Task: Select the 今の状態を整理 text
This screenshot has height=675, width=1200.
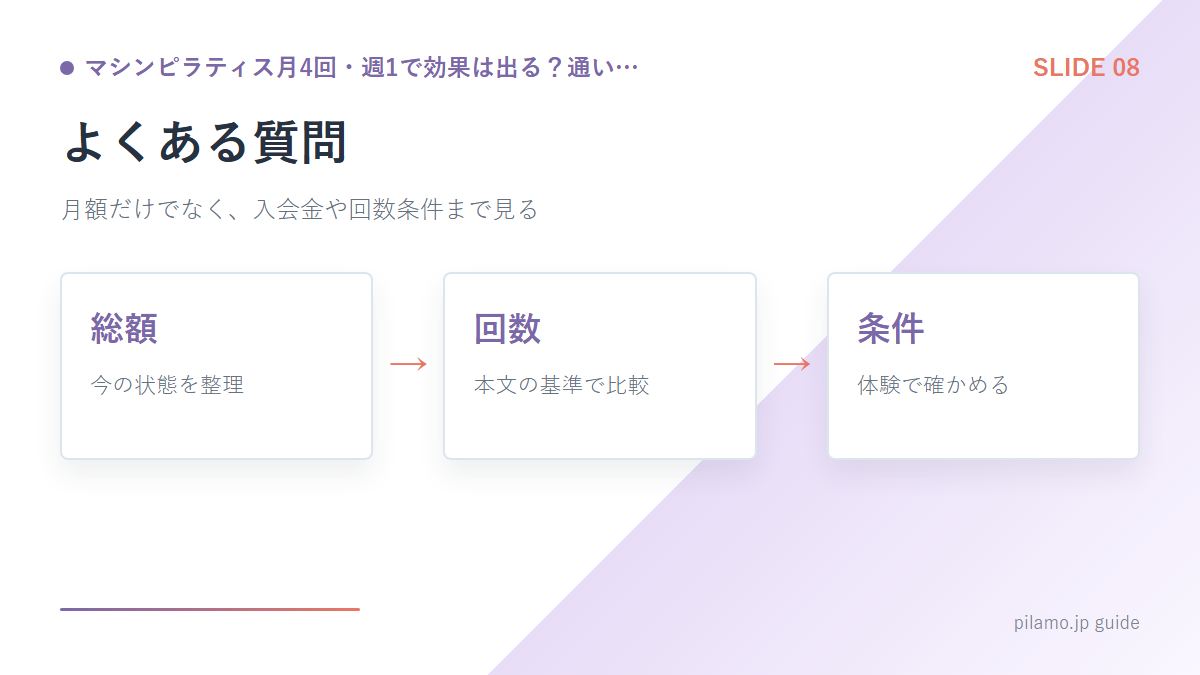Action: (167, 385)
